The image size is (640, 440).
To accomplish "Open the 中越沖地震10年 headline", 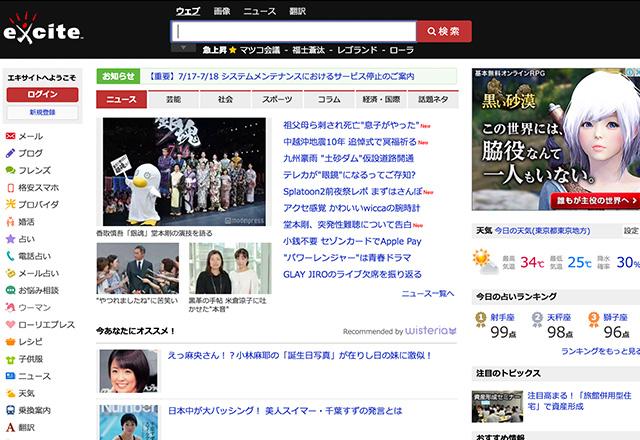I will 350,142.
